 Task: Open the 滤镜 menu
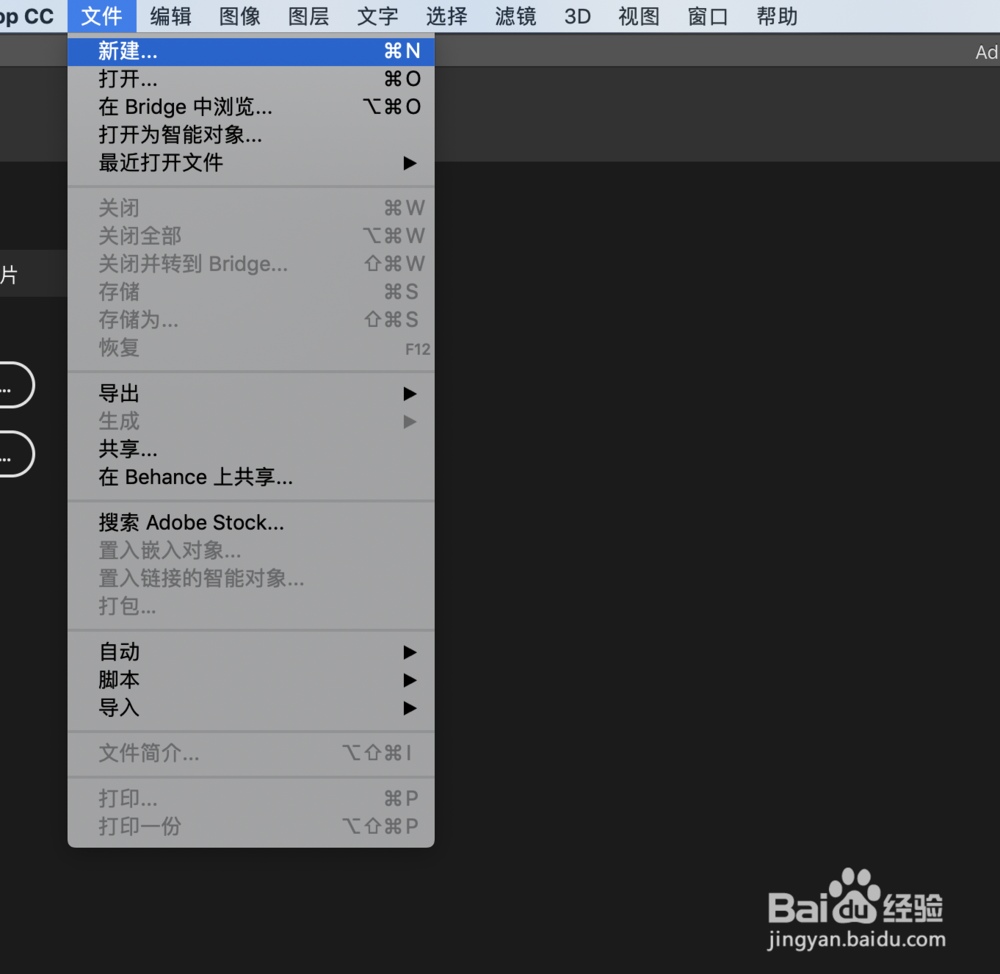[515, 16]
